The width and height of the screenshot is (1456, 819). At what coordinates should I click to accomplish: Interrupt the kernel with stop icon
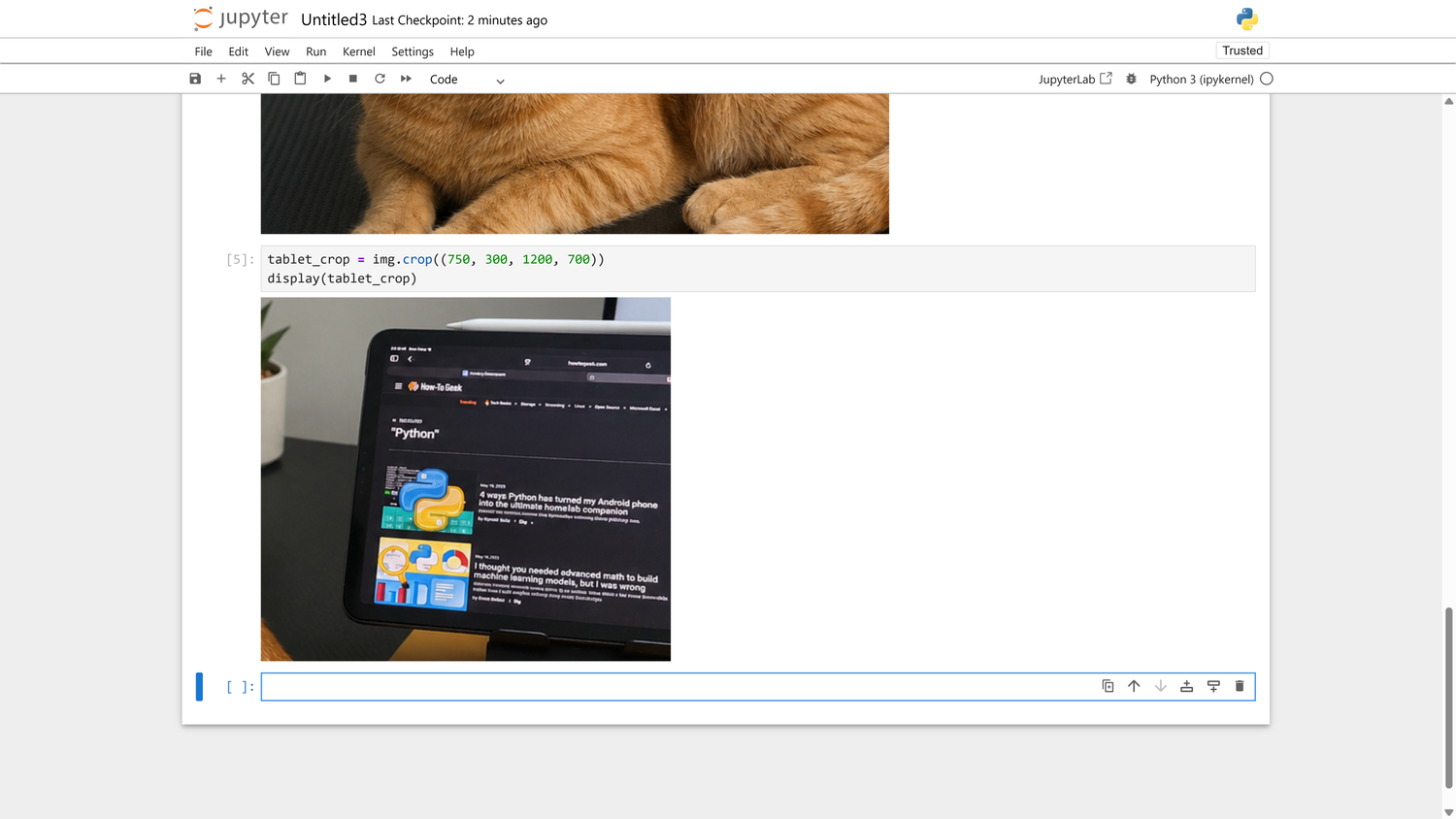[x=353, y=79]
